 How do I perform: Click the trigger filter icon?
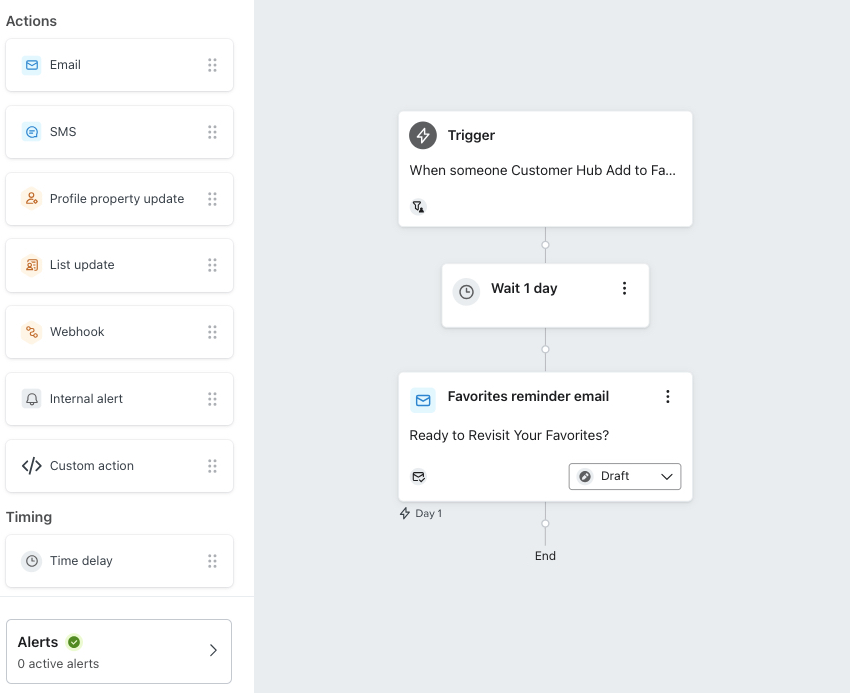pyautogui.click(x=418, y=207)
